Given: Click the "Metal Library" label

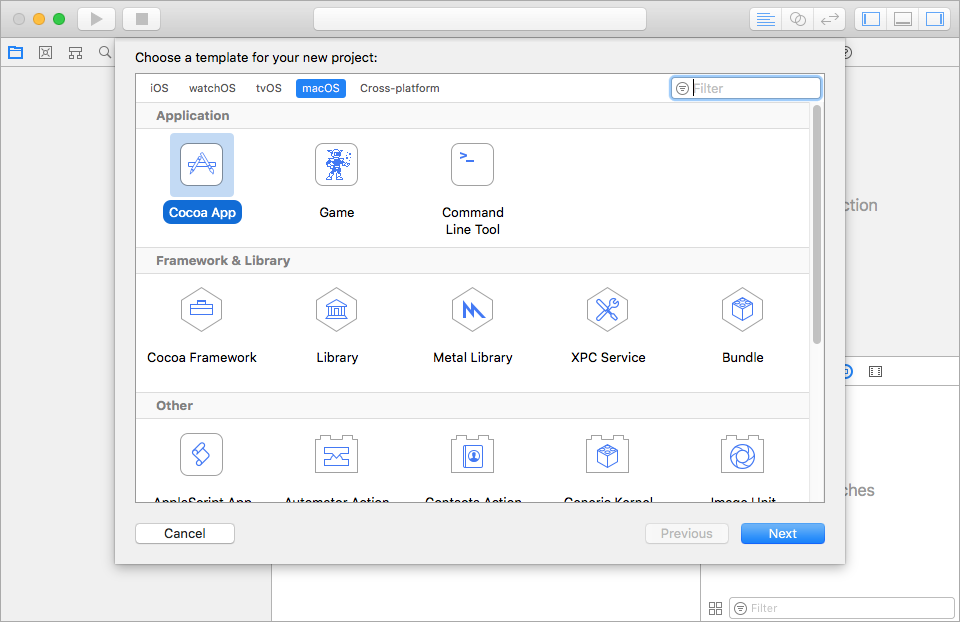Looking at the screenshot, I should point(472,358).
